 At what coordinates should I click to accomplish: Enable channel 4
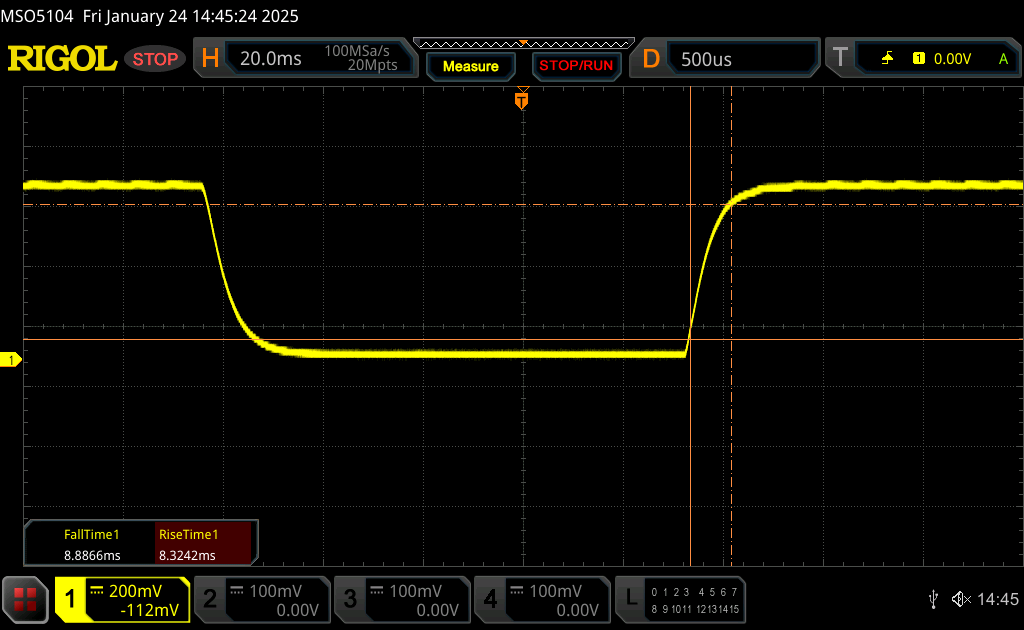pyautogui.click(x=490, y=599)
